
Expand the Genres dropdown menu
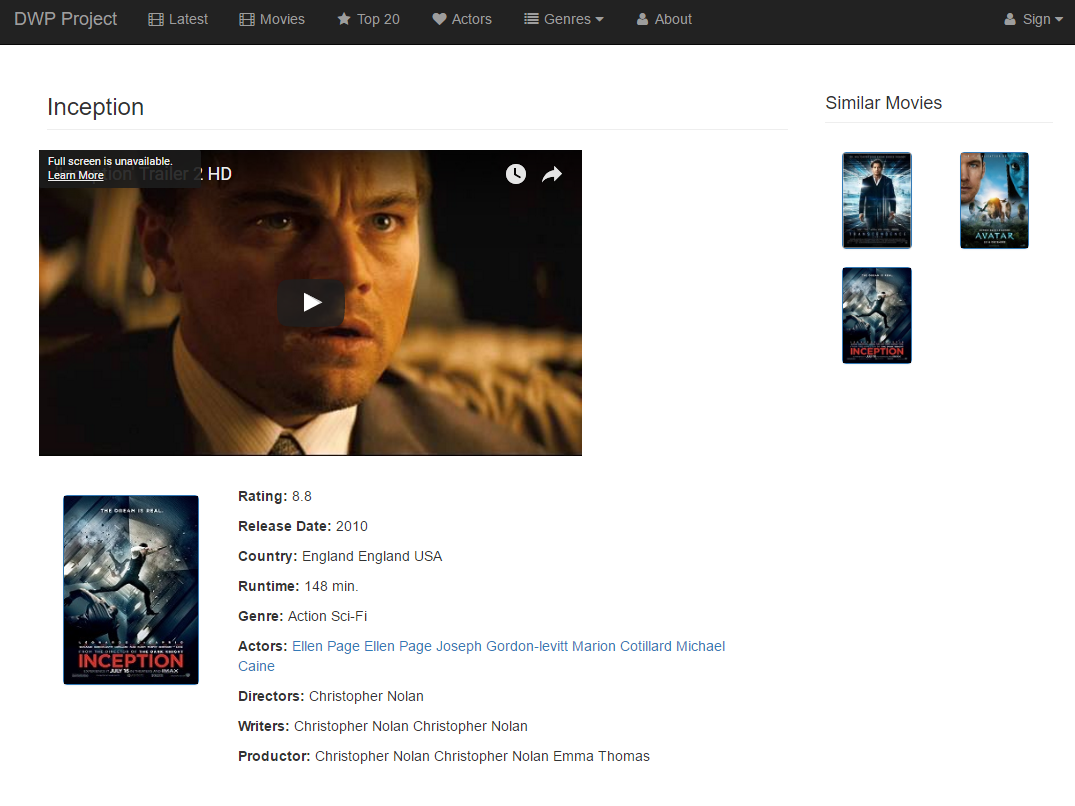pos(564,19)
